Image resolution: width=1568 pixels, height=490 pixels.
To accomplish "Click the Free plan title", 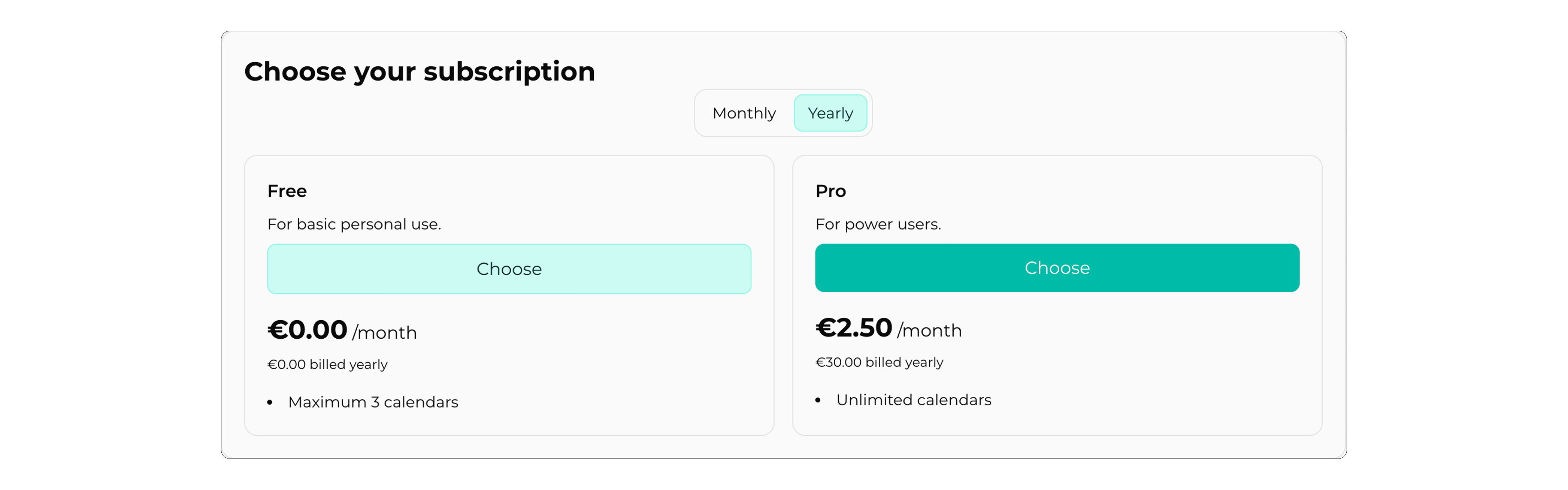I will [x=287, y=191].
